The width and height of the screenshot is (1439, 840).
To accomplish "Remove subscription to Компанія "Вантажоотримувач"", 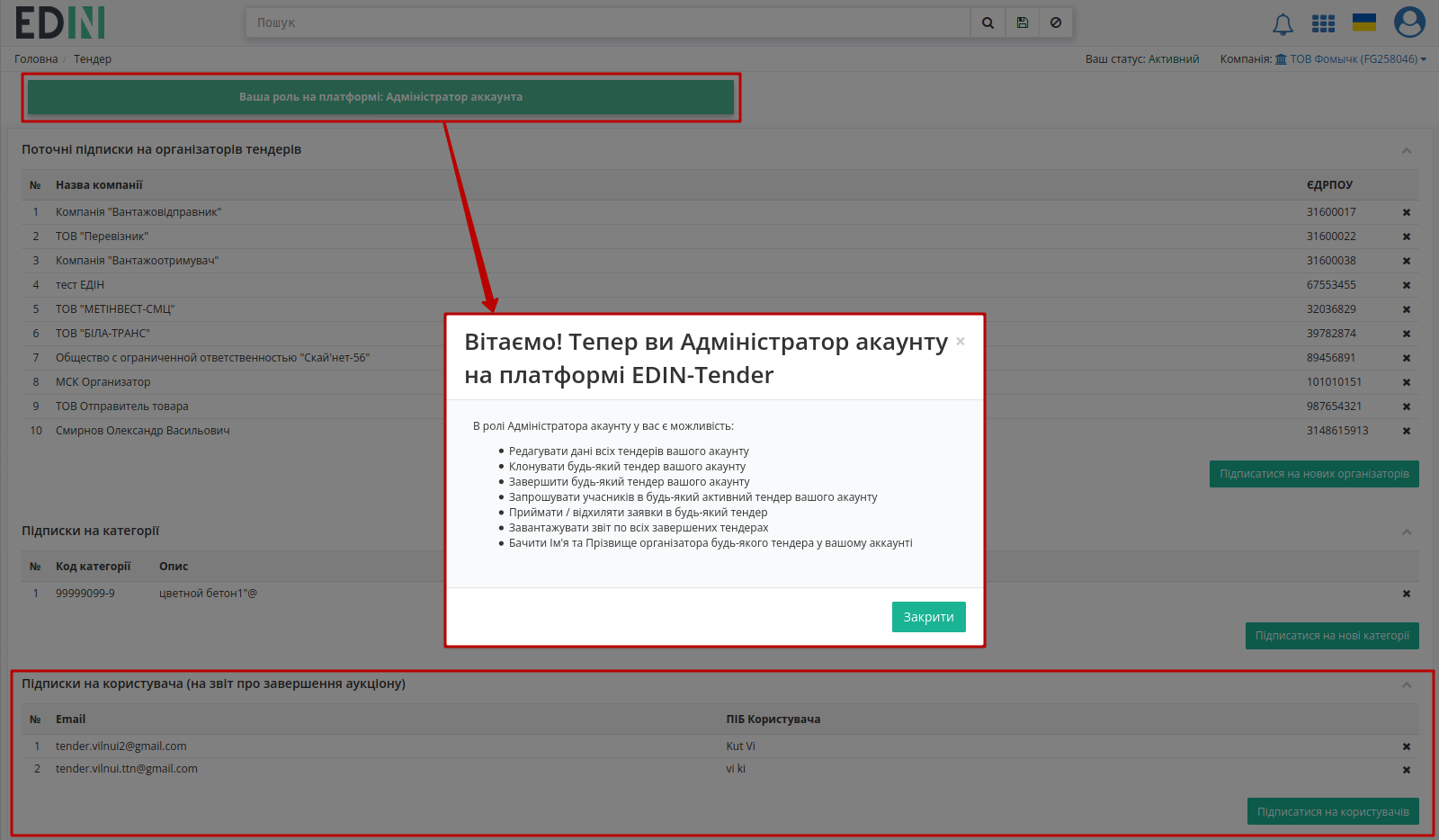I will pyautogui.click(x=1407, y=262).
